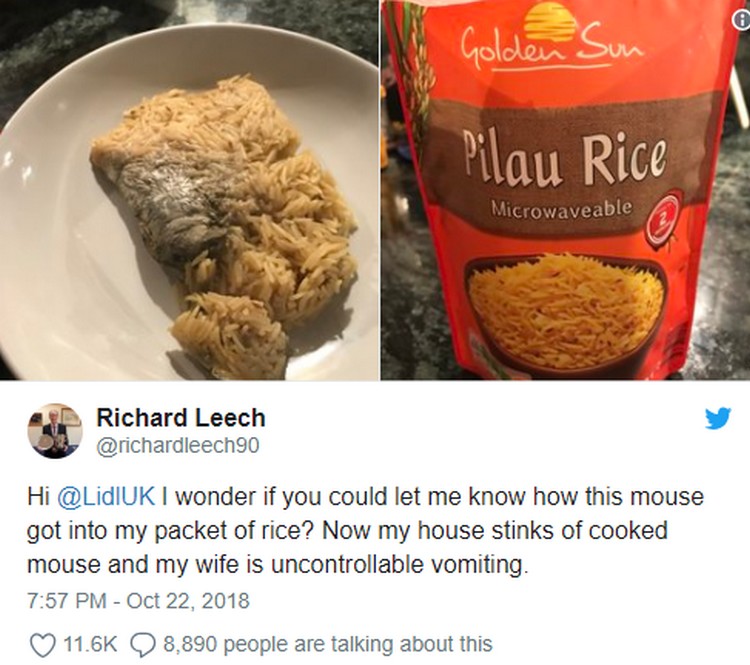Open the 7:57 PM Oct 22 timestamp
The image size is (750, 665).
click(x=139, y=600)
